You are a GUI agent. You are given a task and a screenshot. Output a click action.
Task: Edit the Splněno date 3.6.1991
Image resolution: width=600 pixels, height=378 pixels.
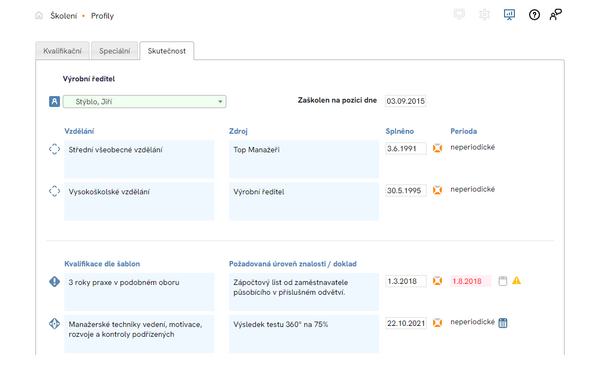406,148
